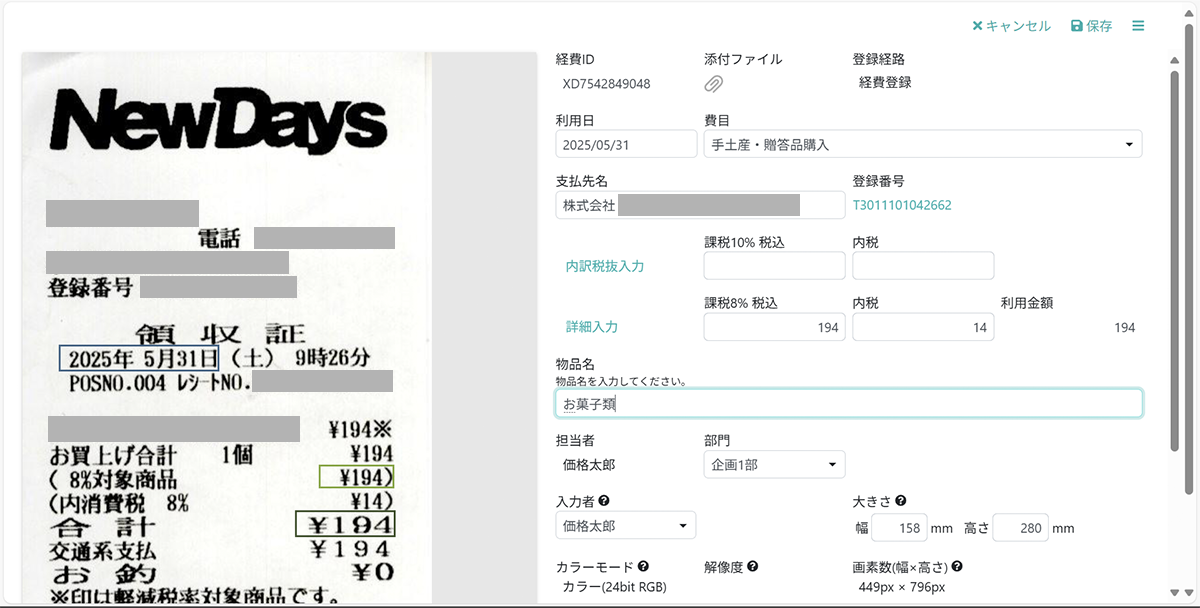
Task: Click the highlighted date 2025年 5月31日 on receipt
Action: coord(139,356)
